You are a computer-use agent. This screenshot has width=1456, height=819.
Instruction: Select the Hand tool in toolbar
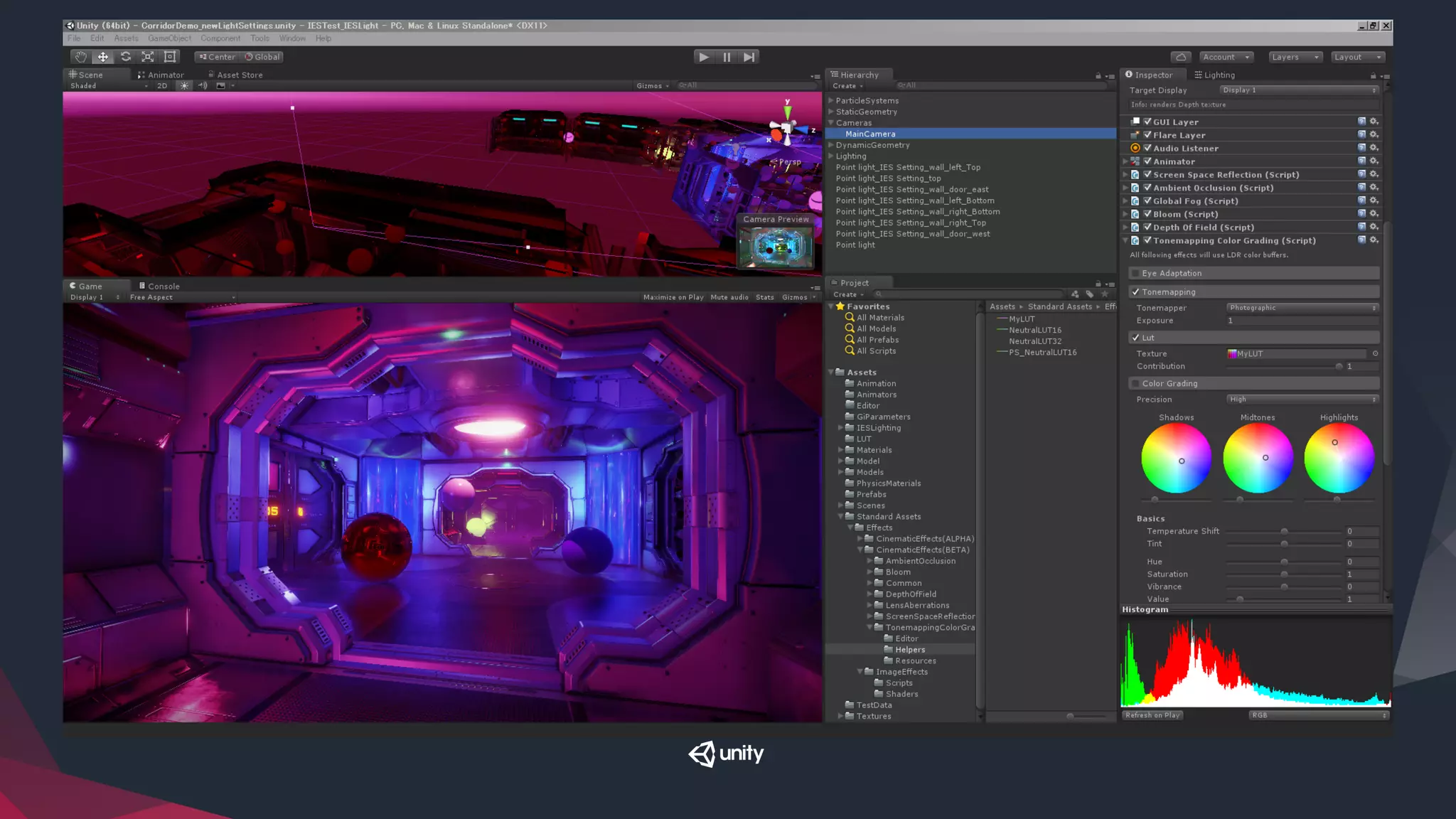(x=80, y=57)
